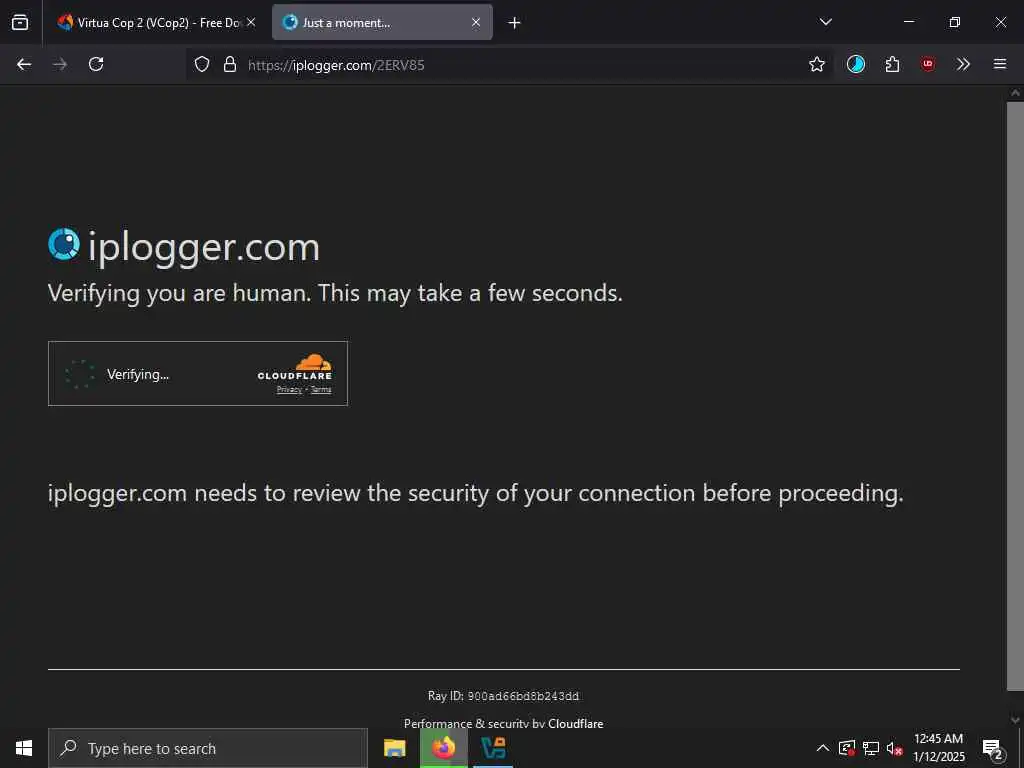The width and height of the screenshot is (1024, 768).
Task: Click the security tray icon with red badge
Action: pyautogui.click(x=846, y=748)
